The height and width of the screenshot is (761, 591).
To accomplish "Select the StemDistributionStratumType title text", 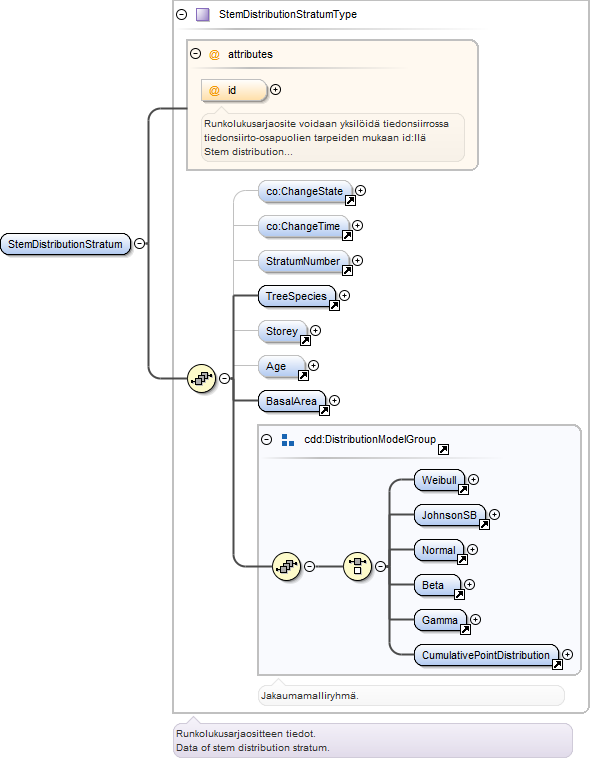I will pyautogui.click(x=288, y=15).
